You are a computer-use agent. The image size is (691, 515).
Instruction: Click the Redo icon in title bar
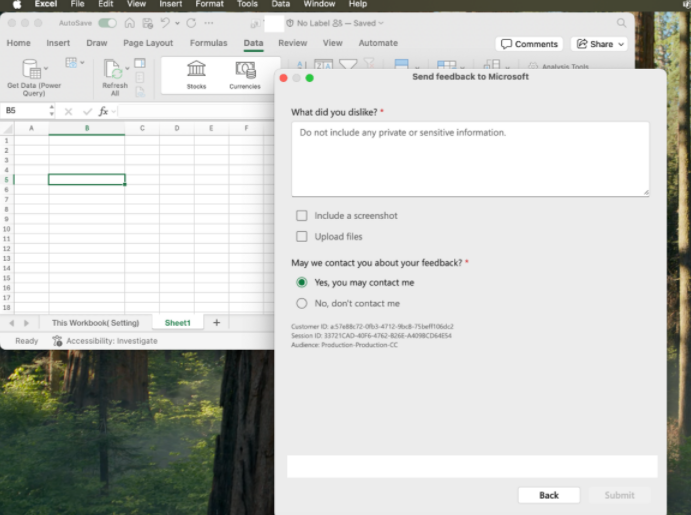click(x=191, y=23)
